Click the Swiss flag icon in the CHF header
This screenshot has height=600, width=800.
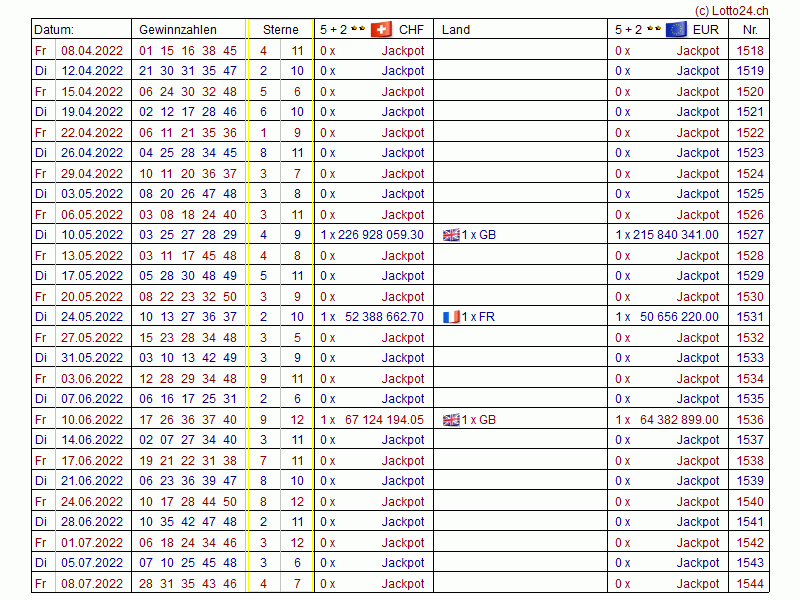[381, 29]
